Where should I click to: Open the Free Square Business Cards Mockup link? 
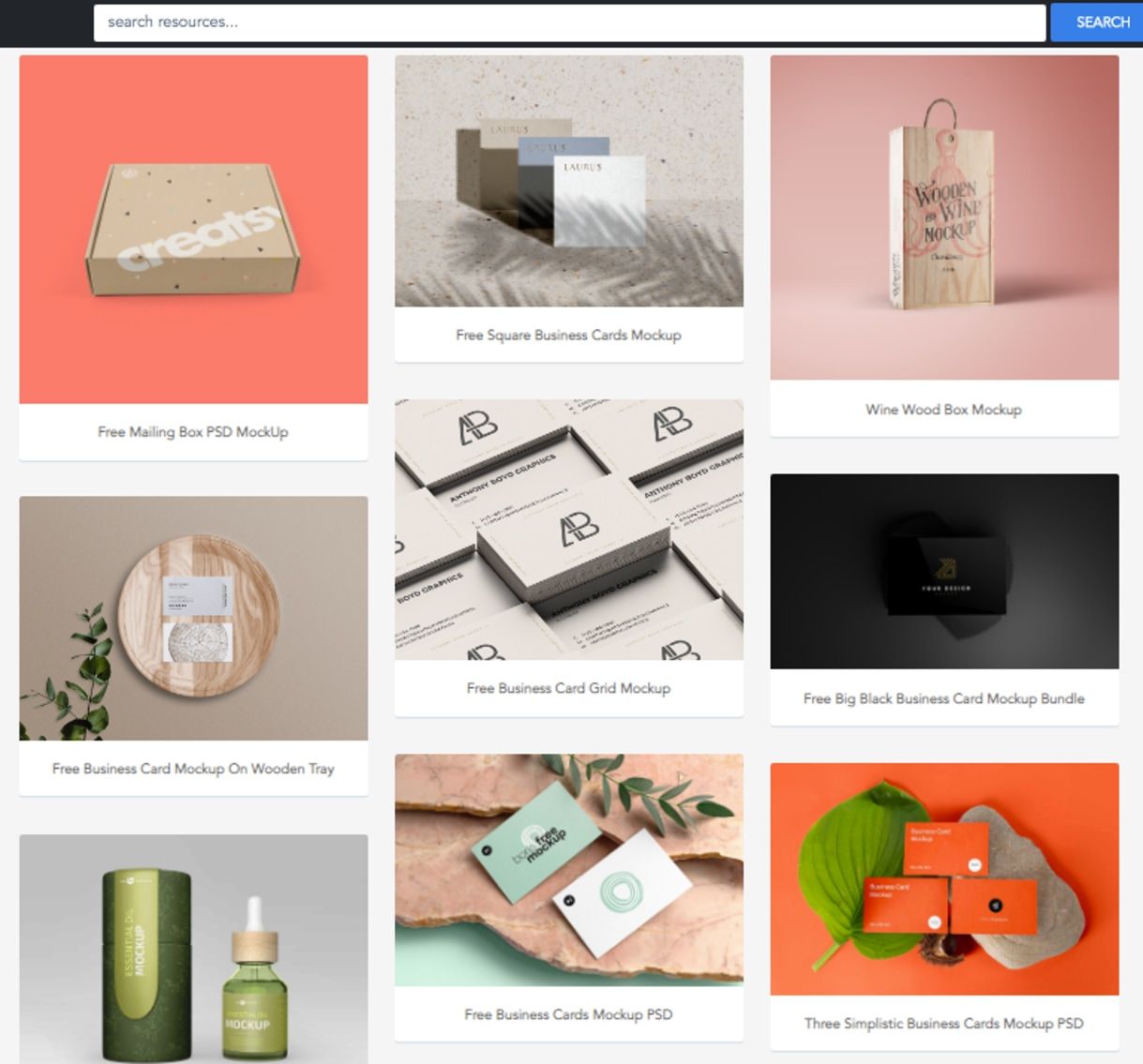coord(569,335)
